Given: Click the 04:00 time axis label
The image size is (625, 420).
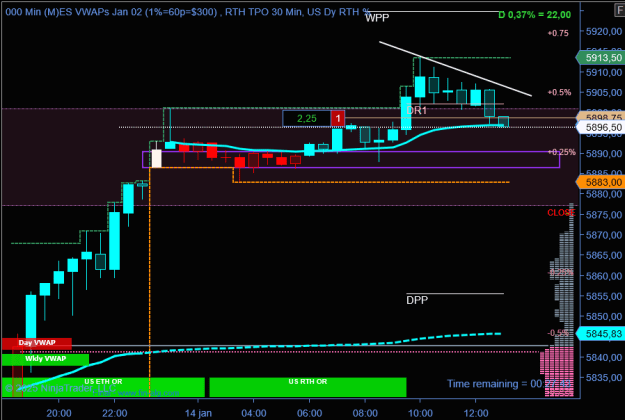Looking at the screenshot, I should click(x=254, y=413).
